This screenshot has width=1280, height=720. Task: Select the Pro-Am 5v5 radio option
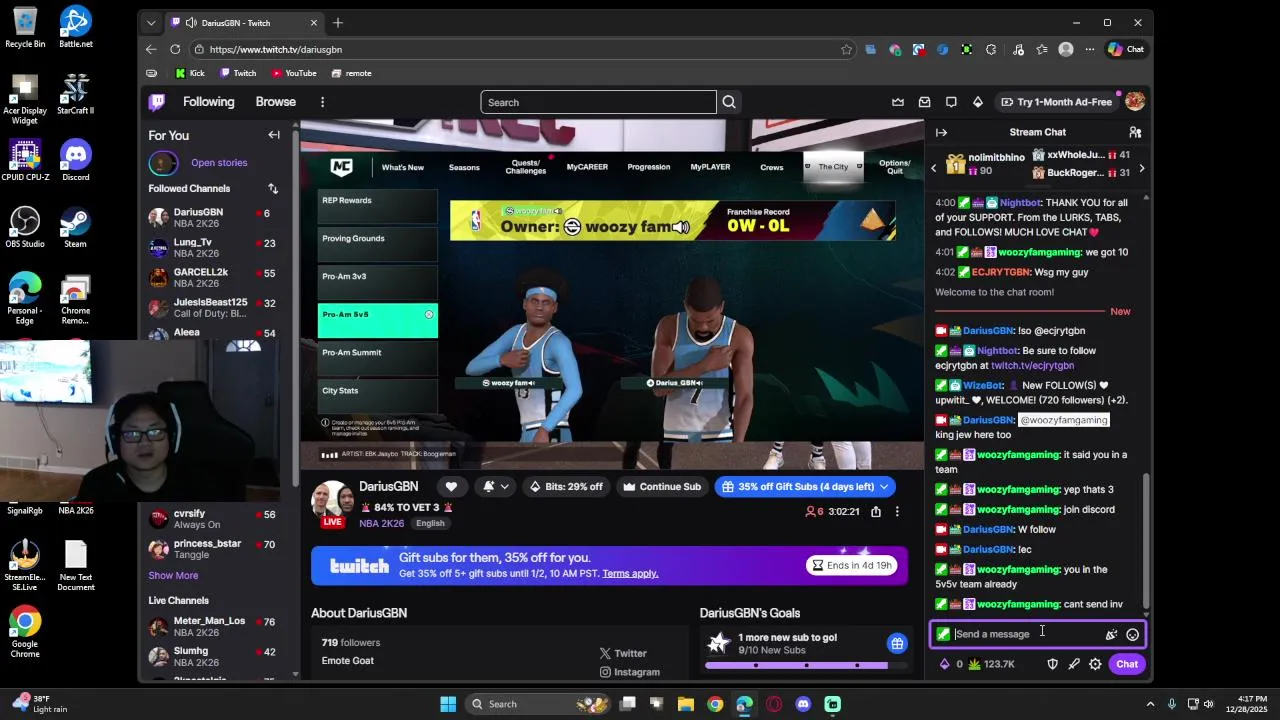coord(429,314)
